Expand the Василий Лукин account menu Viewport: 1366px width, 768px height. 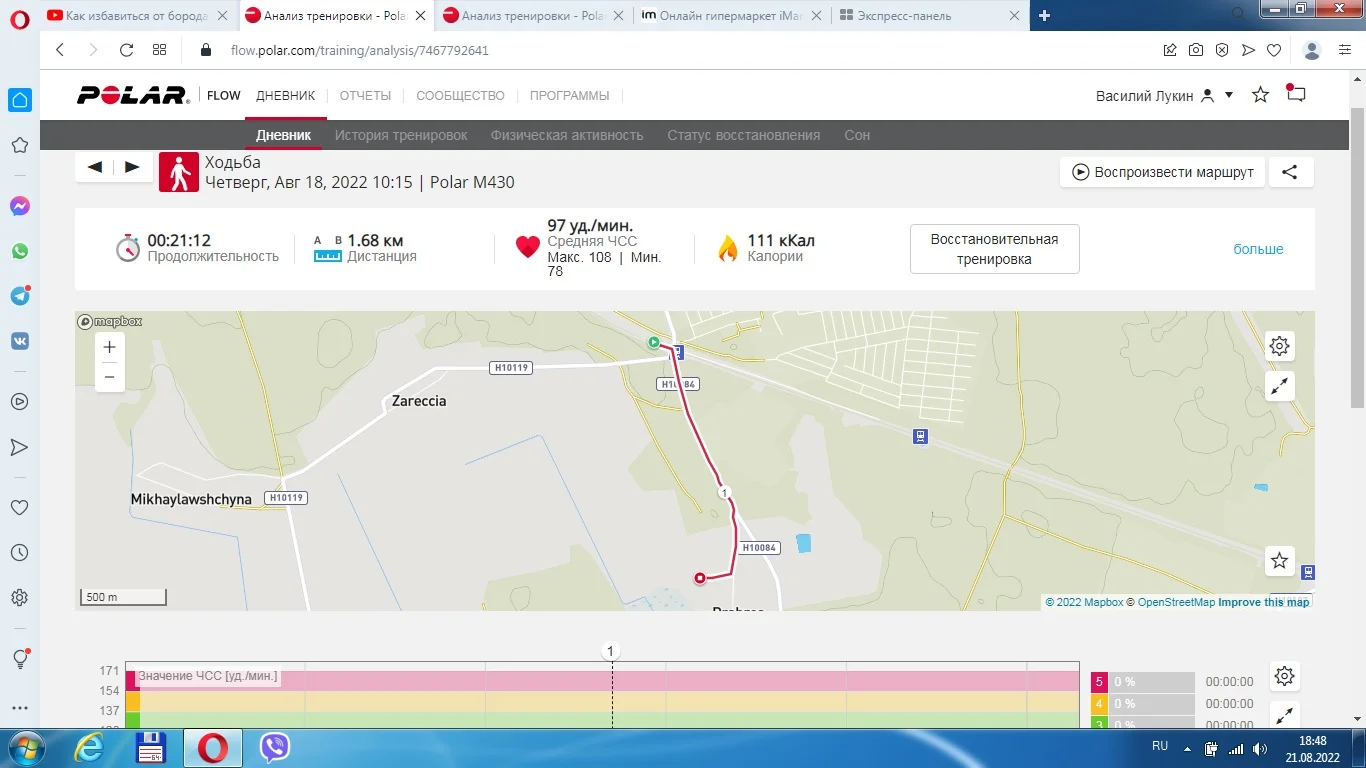[1165, 96]
